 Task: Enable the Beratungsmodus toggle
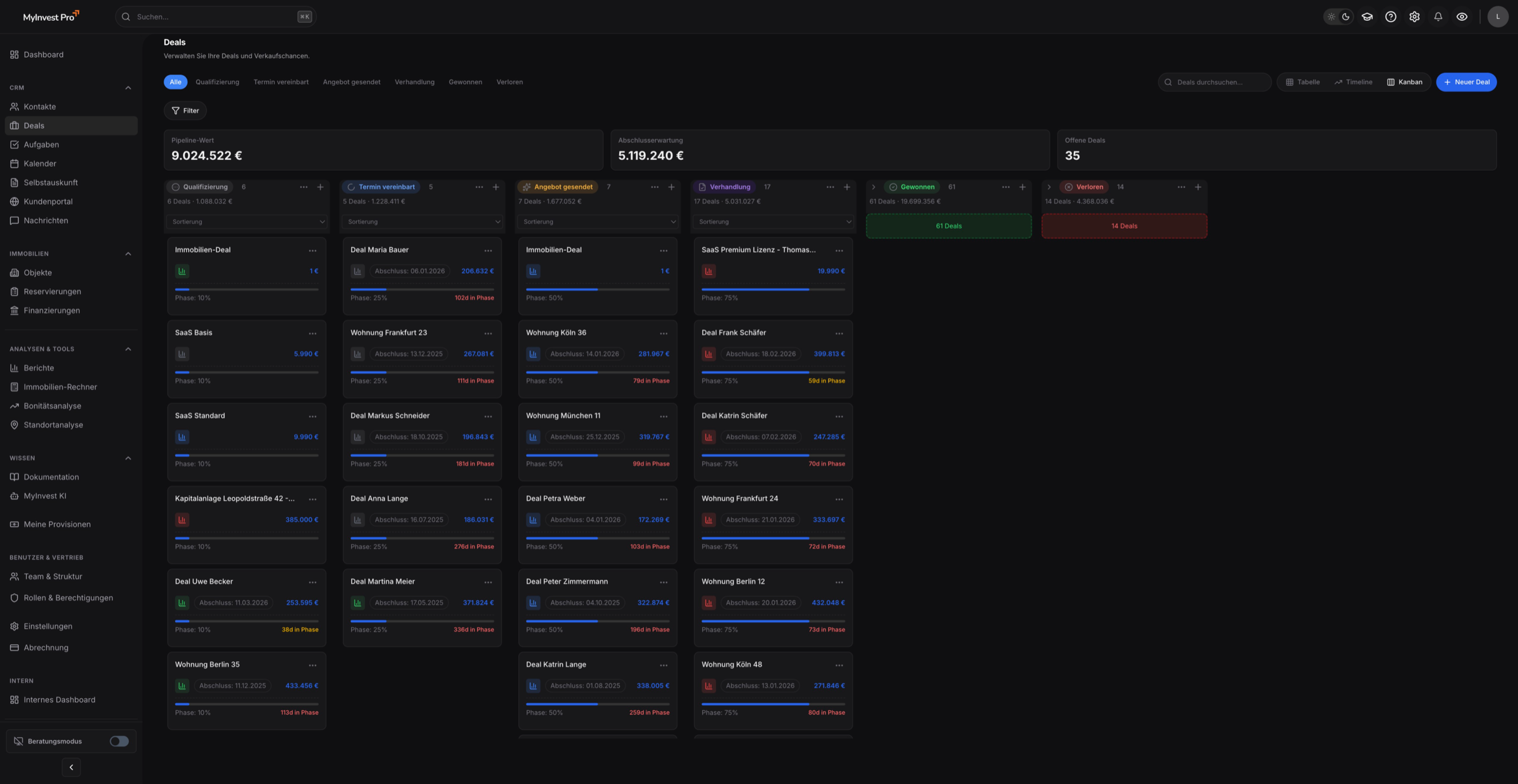coord(119,741)
